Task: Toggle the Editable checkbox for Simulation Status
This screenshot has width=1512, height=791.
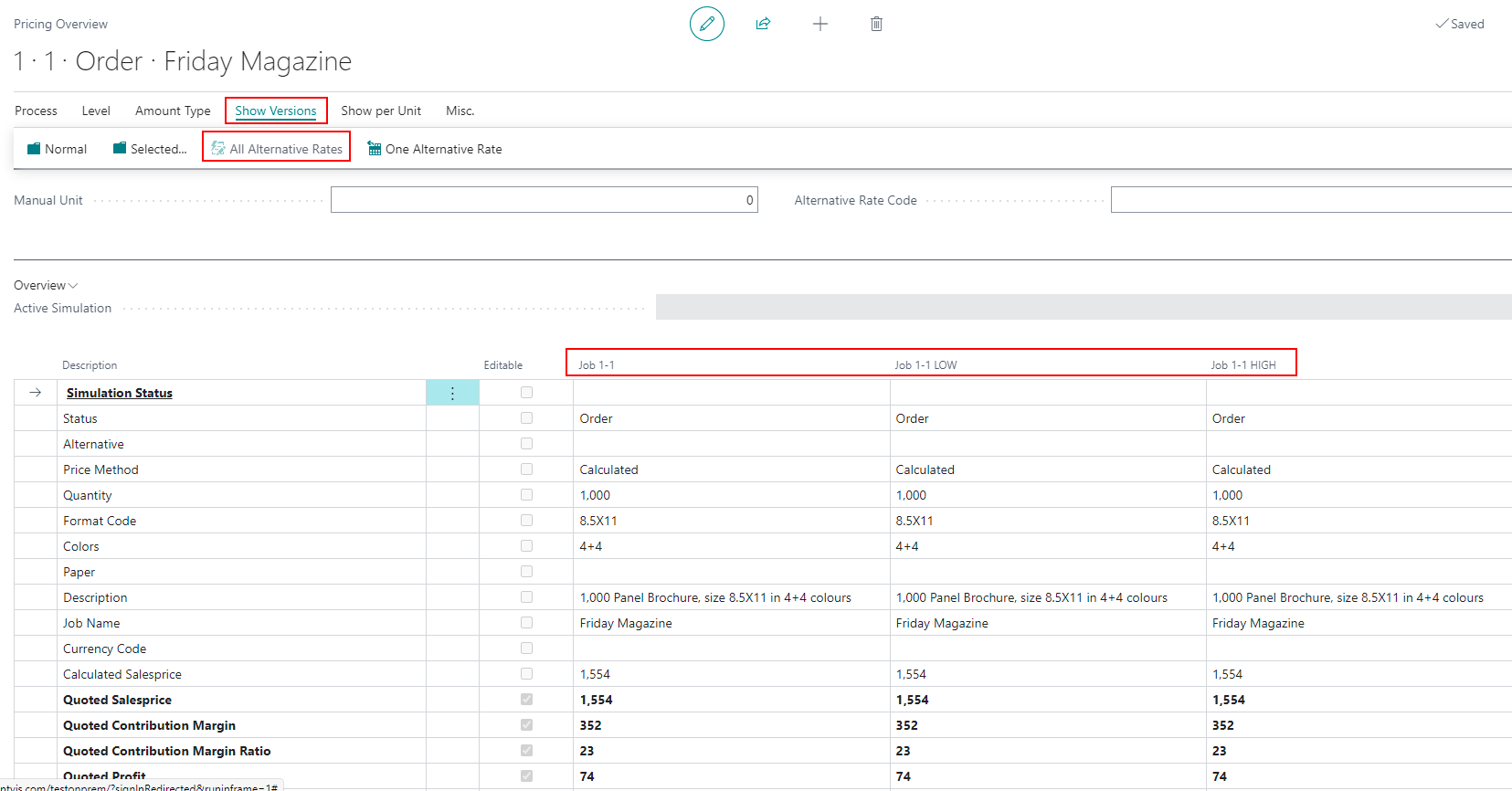Action: [526, 393]
